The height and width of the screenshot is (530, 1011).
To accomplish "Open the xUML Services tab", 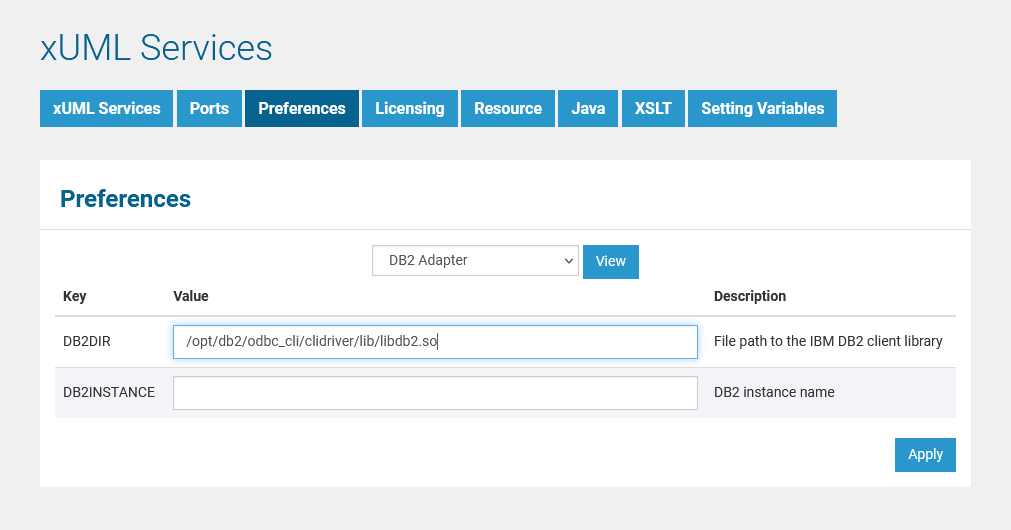I will (x=107, y=109).
